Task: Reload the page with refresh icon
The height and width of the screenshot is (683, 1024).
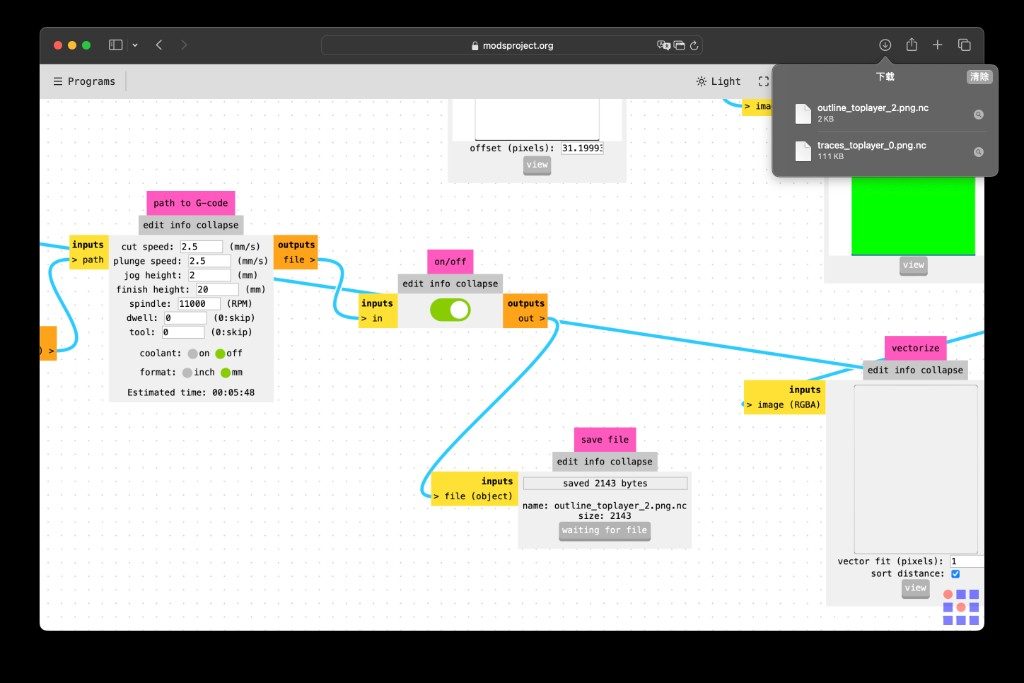Action: [x=694, y=46]
